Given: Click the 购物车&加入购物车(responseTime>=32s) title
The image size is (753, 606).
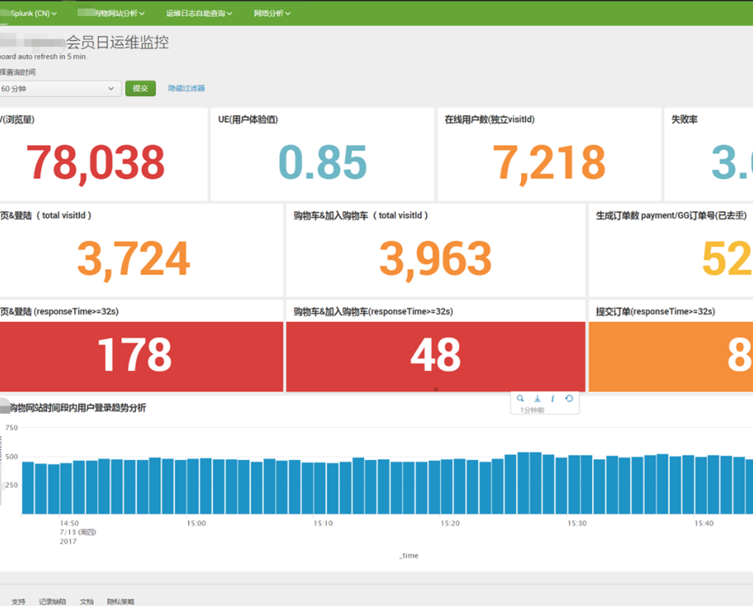Looking at the screenshot, I should pyautogui.click(x=373, y=312).
